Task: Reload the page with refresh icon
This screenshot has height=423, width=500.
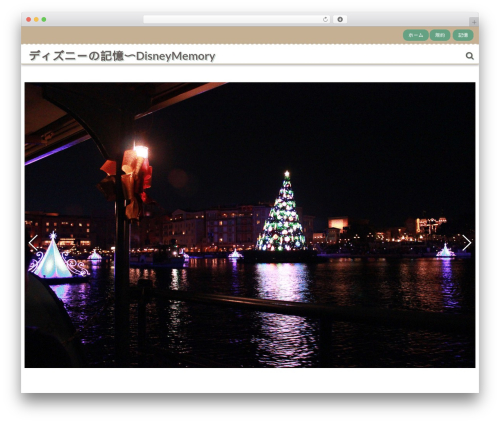Action: [x=325, y=19]
